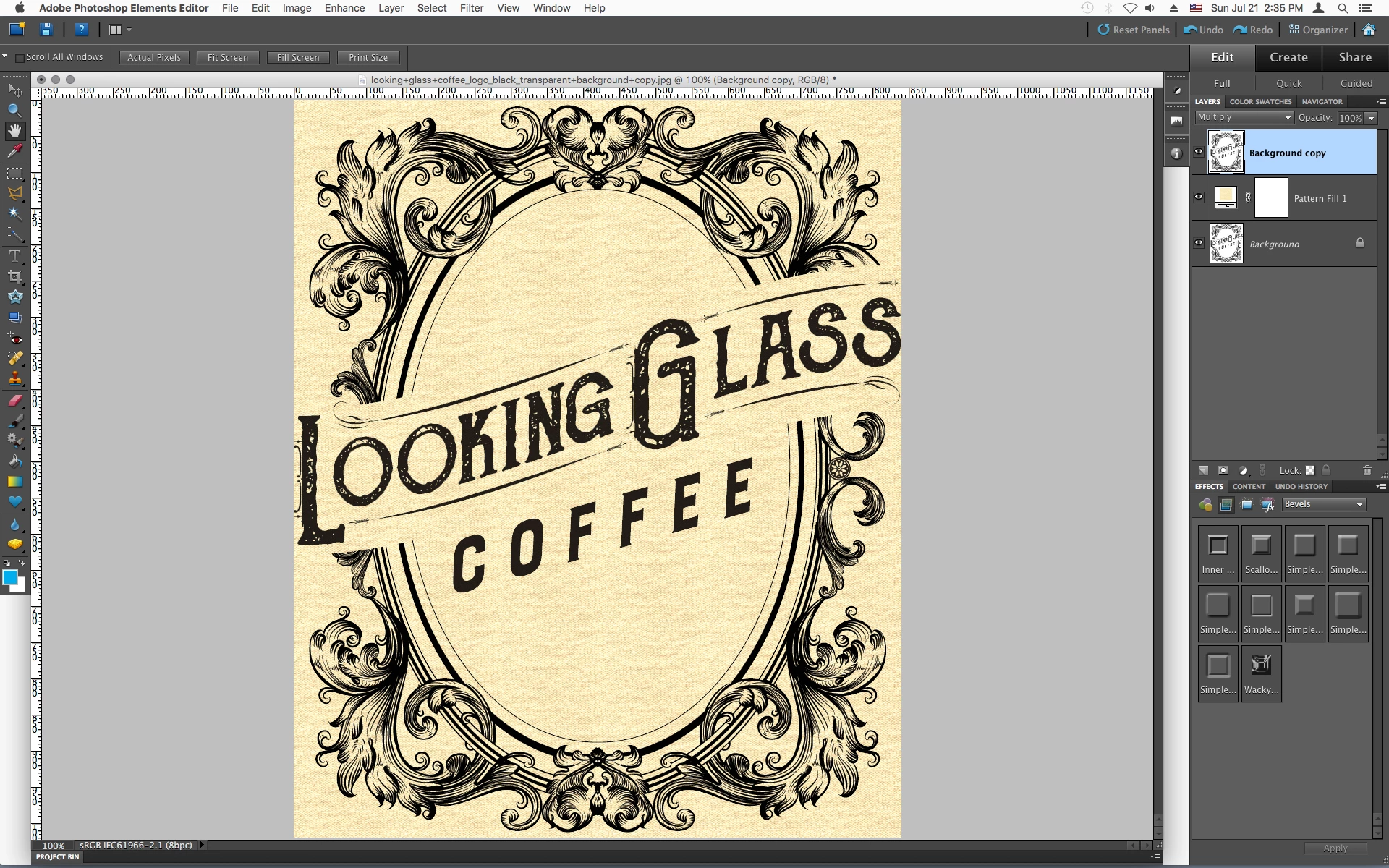Viewport: 1389px width, 868px height.
Task: Expand the Opacity slider dropdown arrow
Action: 1371,118
